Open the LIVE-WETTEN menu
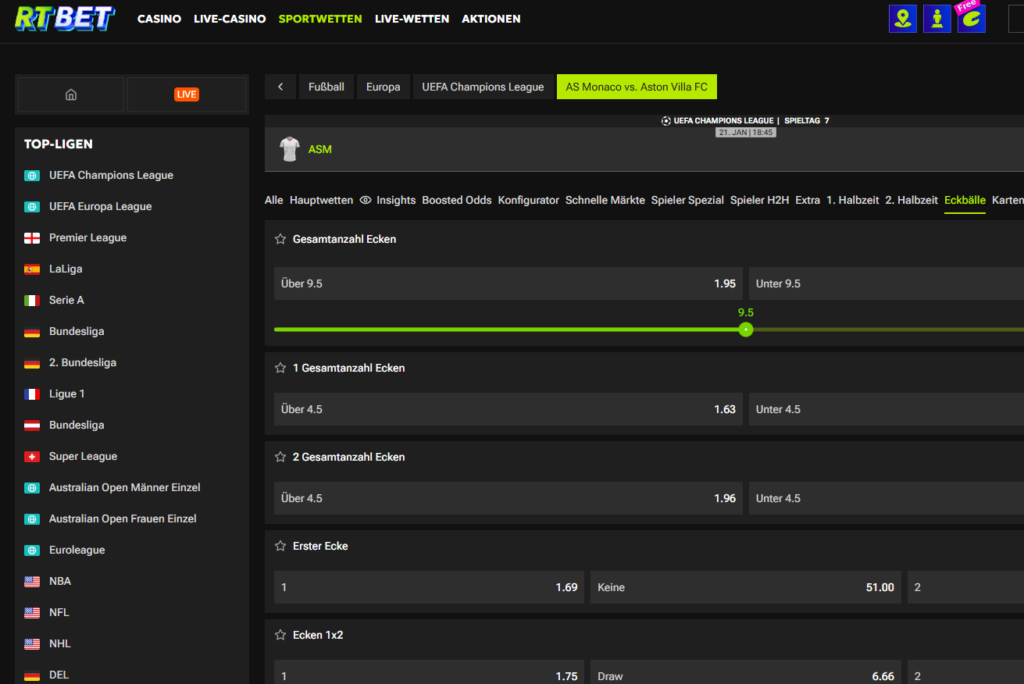1024x684 pixels. (x=412, y=19)
